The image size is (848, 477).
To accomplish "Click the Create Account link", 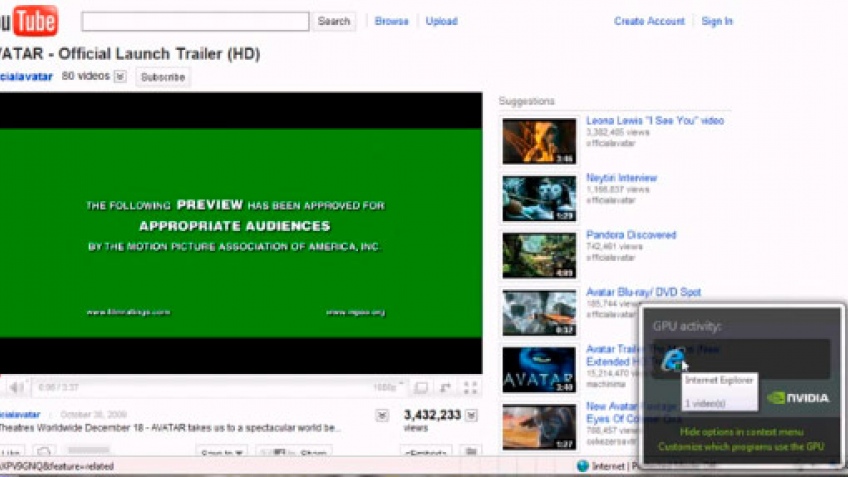I will [649, 21].
